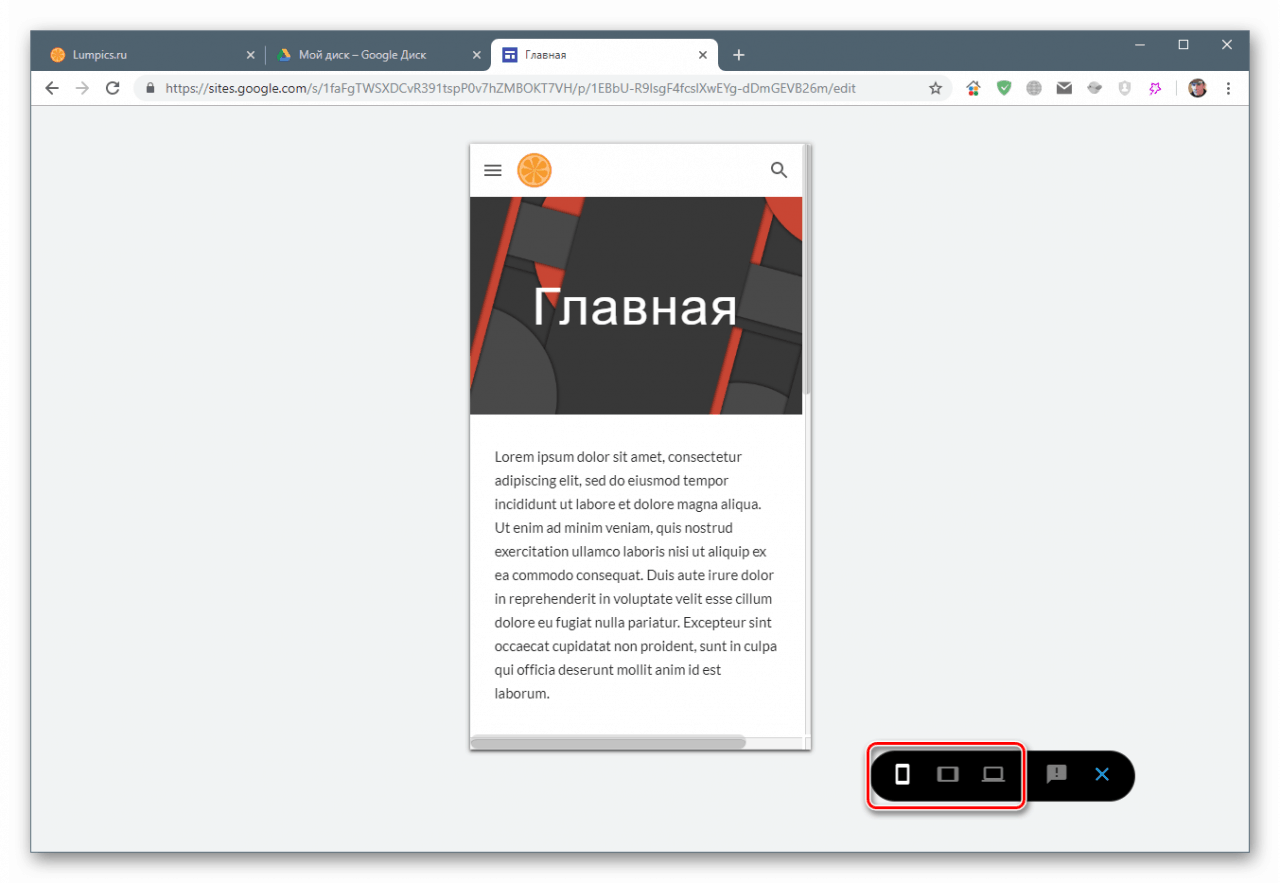
Task: Go back to the previous page
Action: [x=52, y=88]
